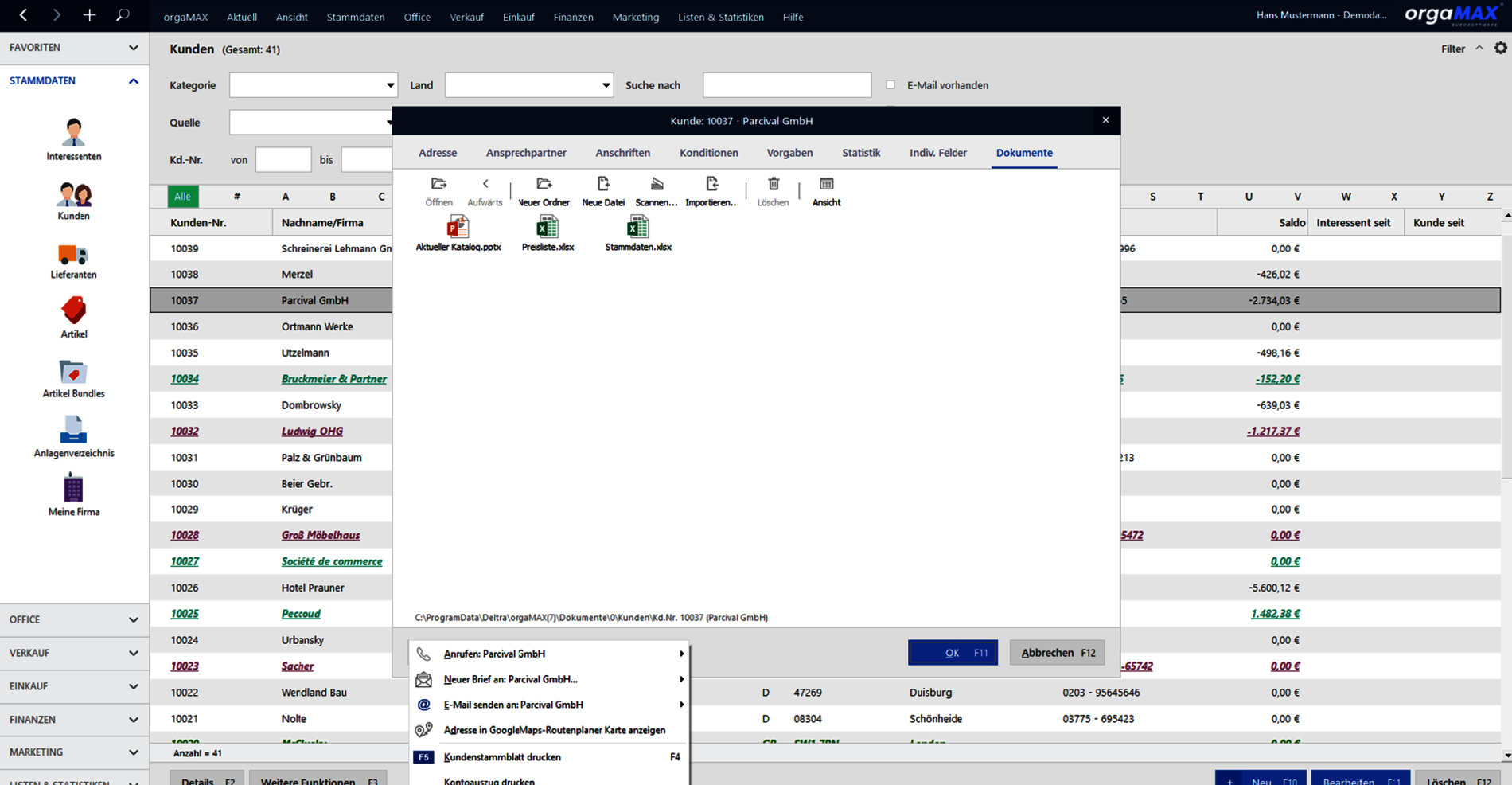
Task: Open Anlagenverzeichnis in the sidebar
Action: tap(74, 436)
